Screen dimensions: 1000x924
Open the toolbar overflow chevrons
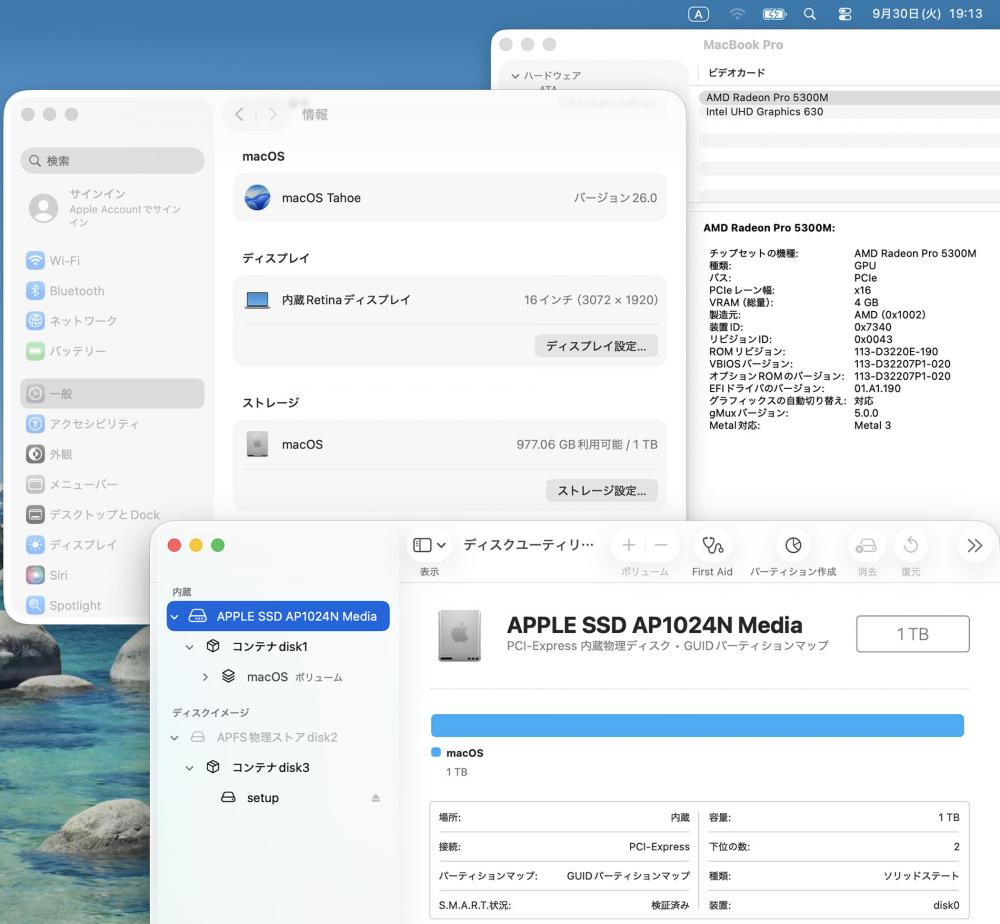pos(975,546)
